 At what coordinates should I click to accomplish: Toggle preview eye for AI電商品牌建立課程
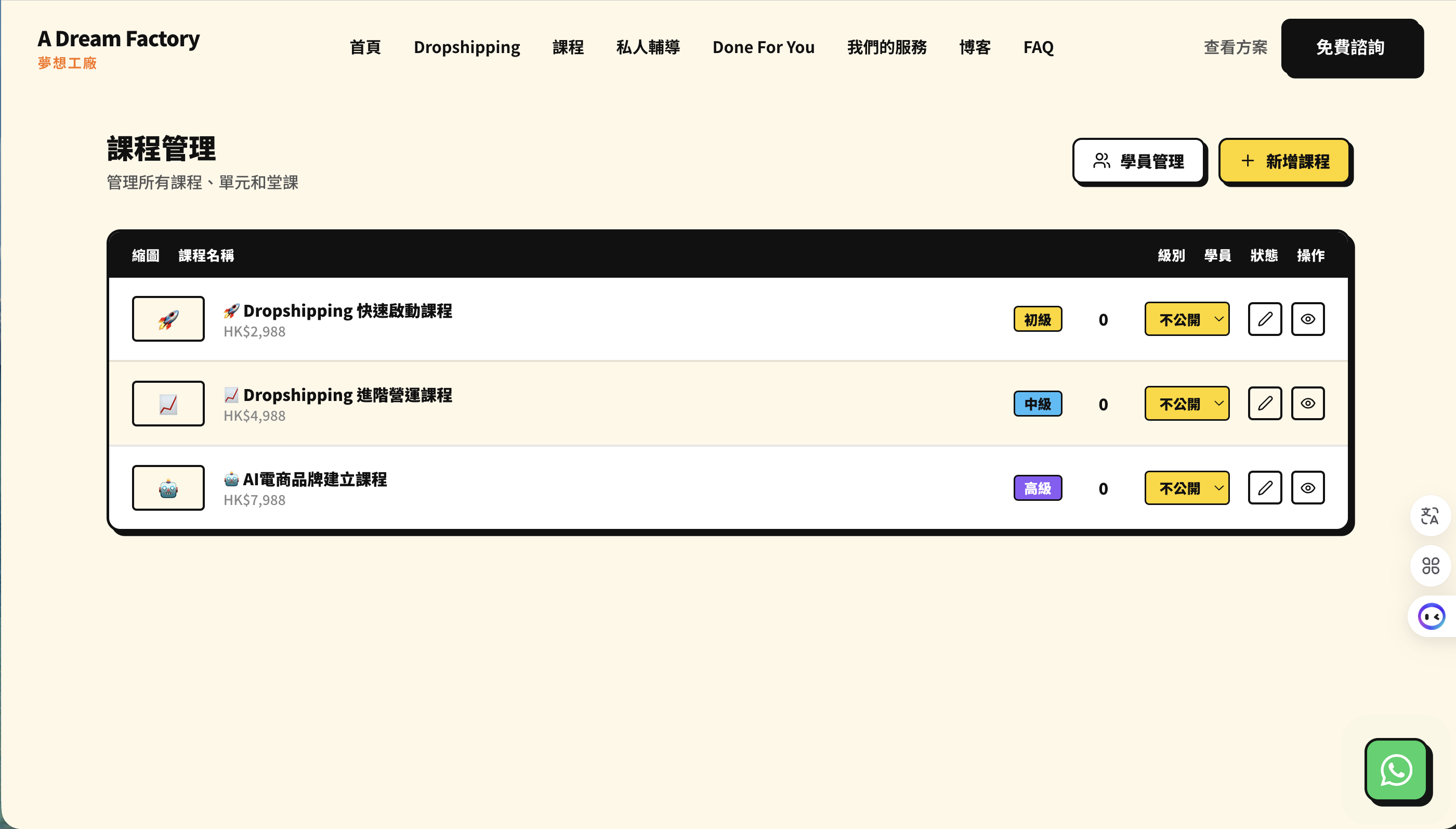click(1307, 488)
